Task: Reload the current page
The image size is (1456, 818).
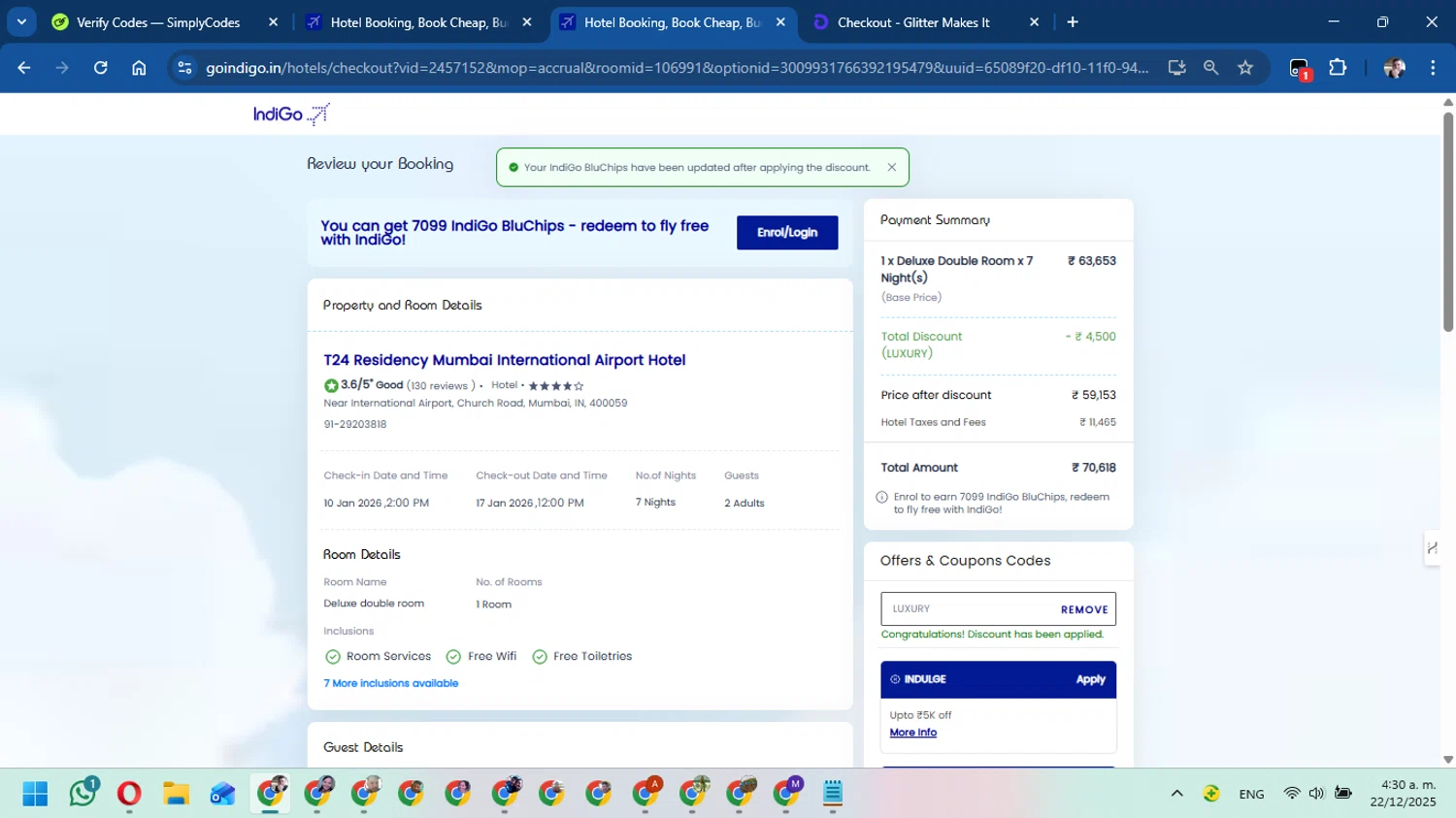Action: coord(100,68)
